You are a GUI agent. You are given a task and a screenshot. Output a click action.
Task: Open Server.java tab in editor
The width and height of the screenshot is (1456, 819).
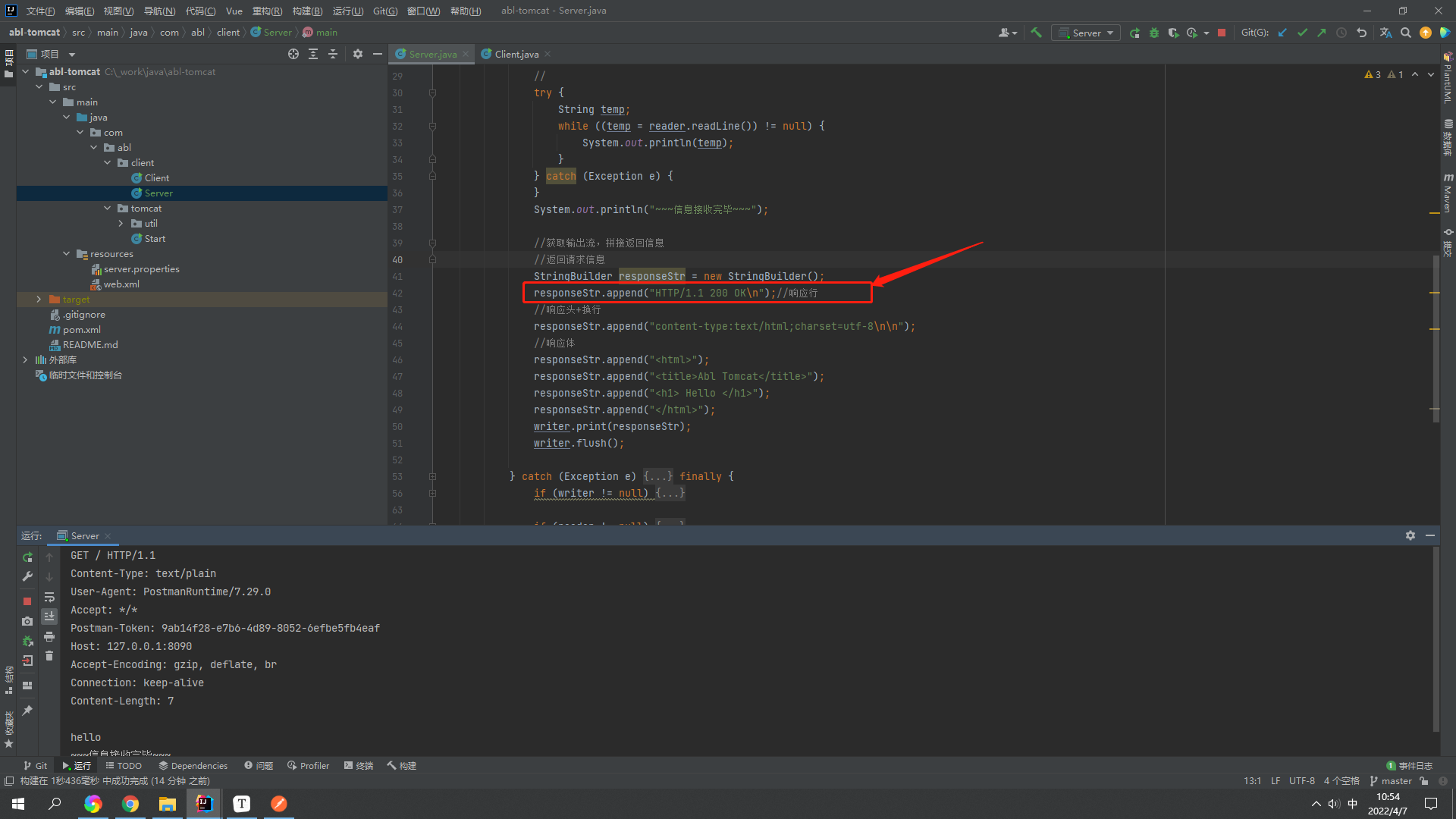433,53
